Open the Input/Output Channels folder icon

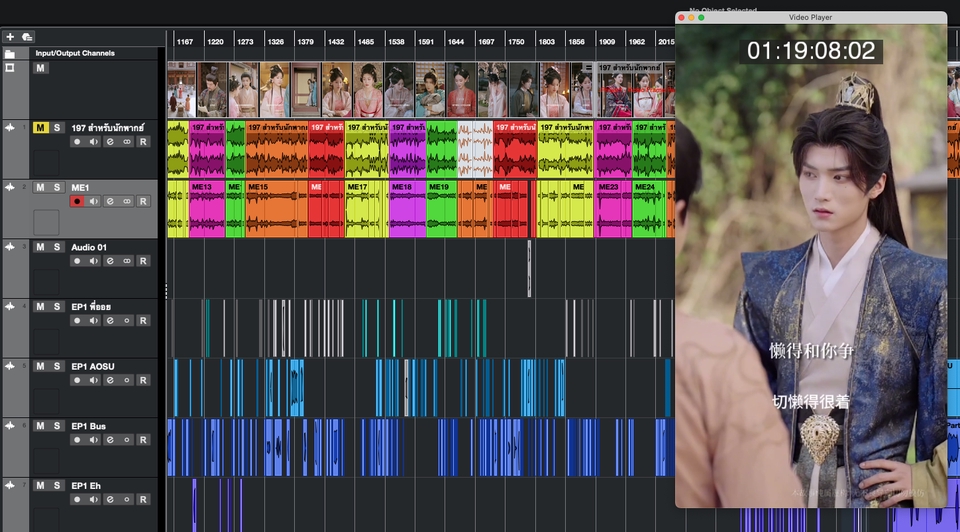(10, 54)
